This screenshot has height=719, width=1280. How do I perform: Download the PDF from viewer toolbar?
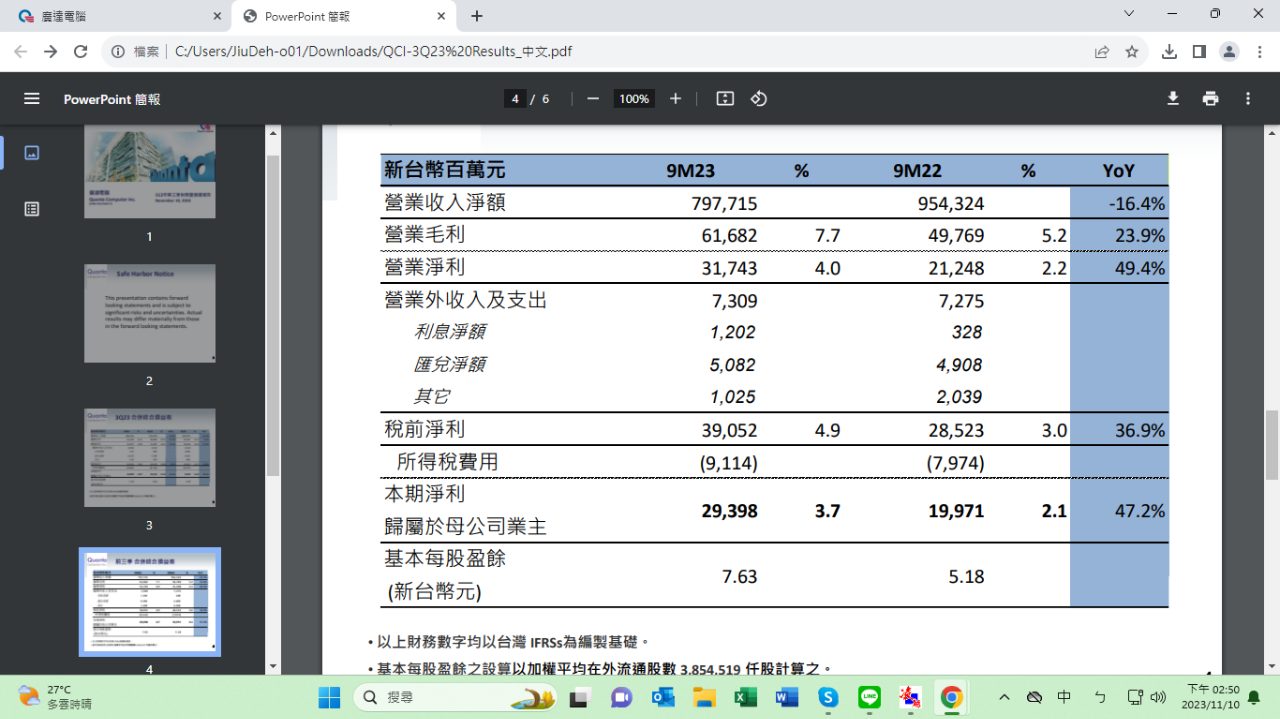[x=1173, y=99]
